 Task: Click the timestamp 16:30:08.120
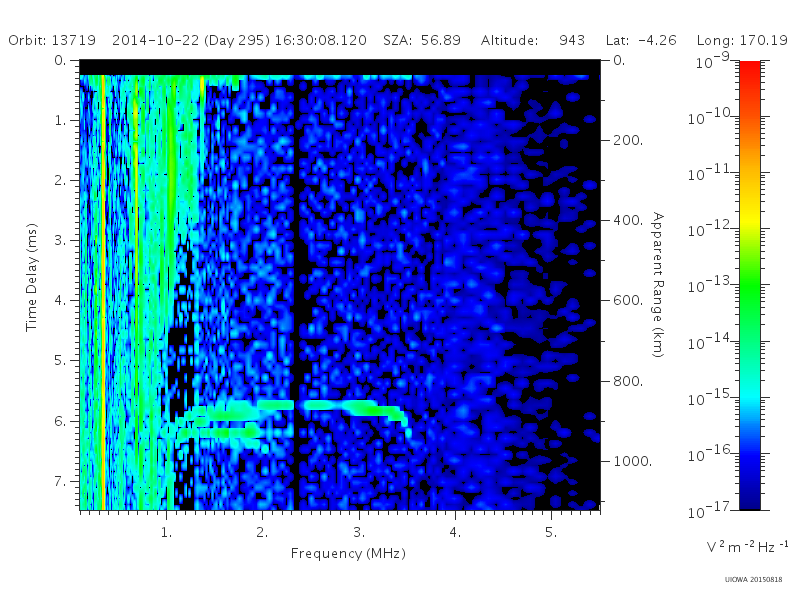[x=320, y=40]
